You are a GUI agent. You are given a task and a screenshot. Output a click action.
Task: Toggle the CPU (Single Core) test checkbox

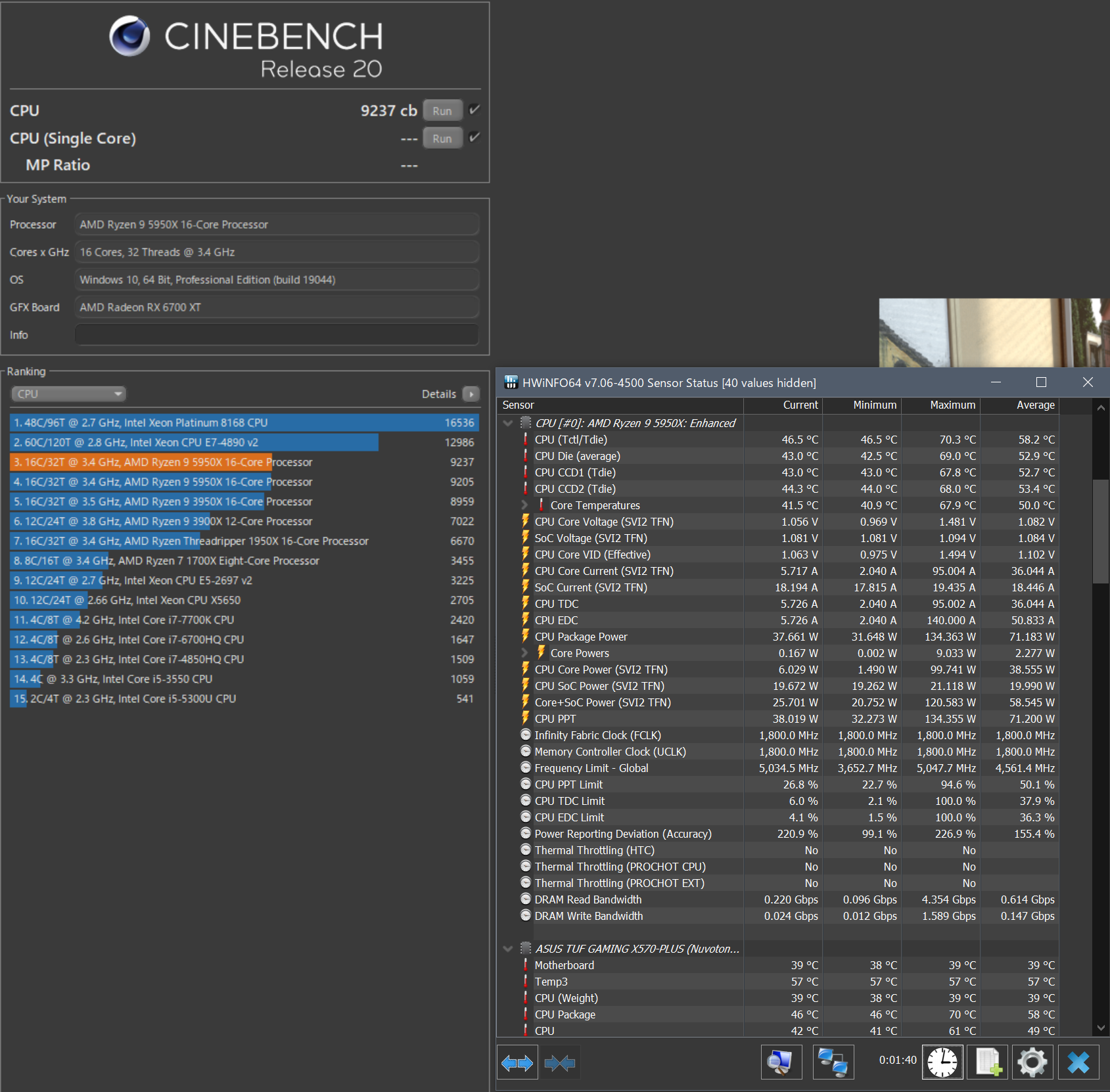474,137
